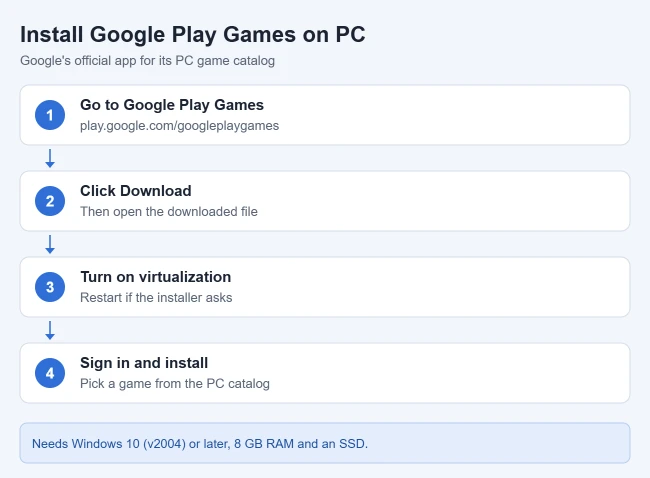The width and height of the screenshot is (650, 478).
Task: Click the 'Turn on virtualization' step title
Action: [155, 277]
